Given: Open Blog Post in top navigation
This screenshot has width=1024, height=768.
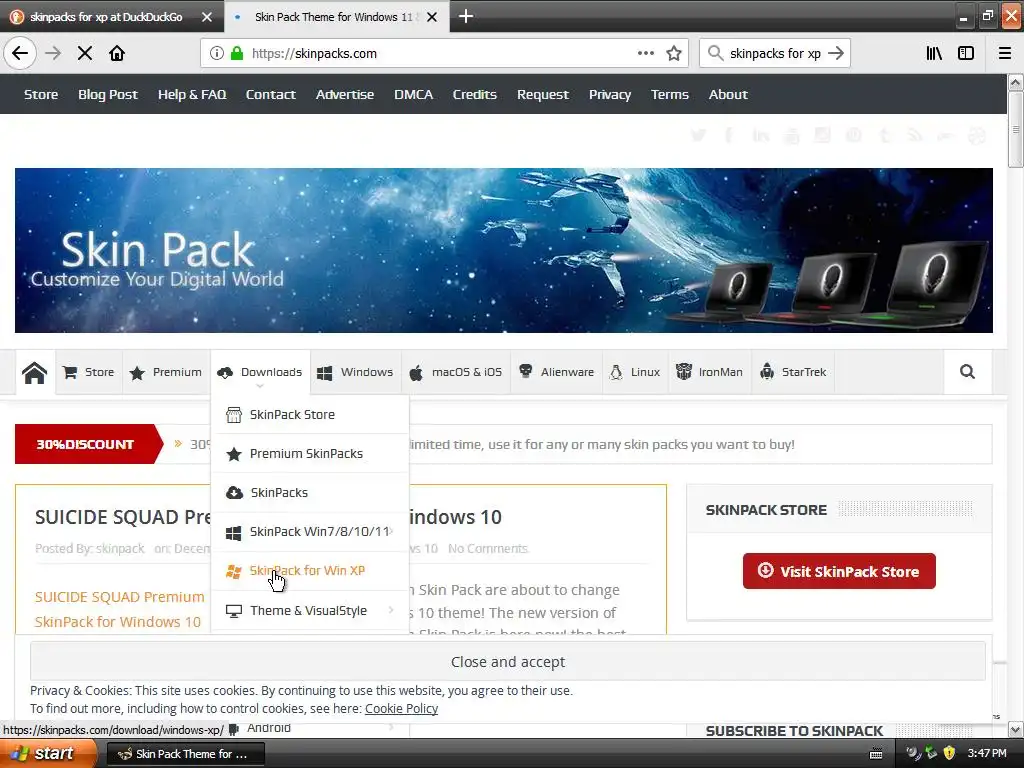Looking at the screenshot, I should click(108, 95).
